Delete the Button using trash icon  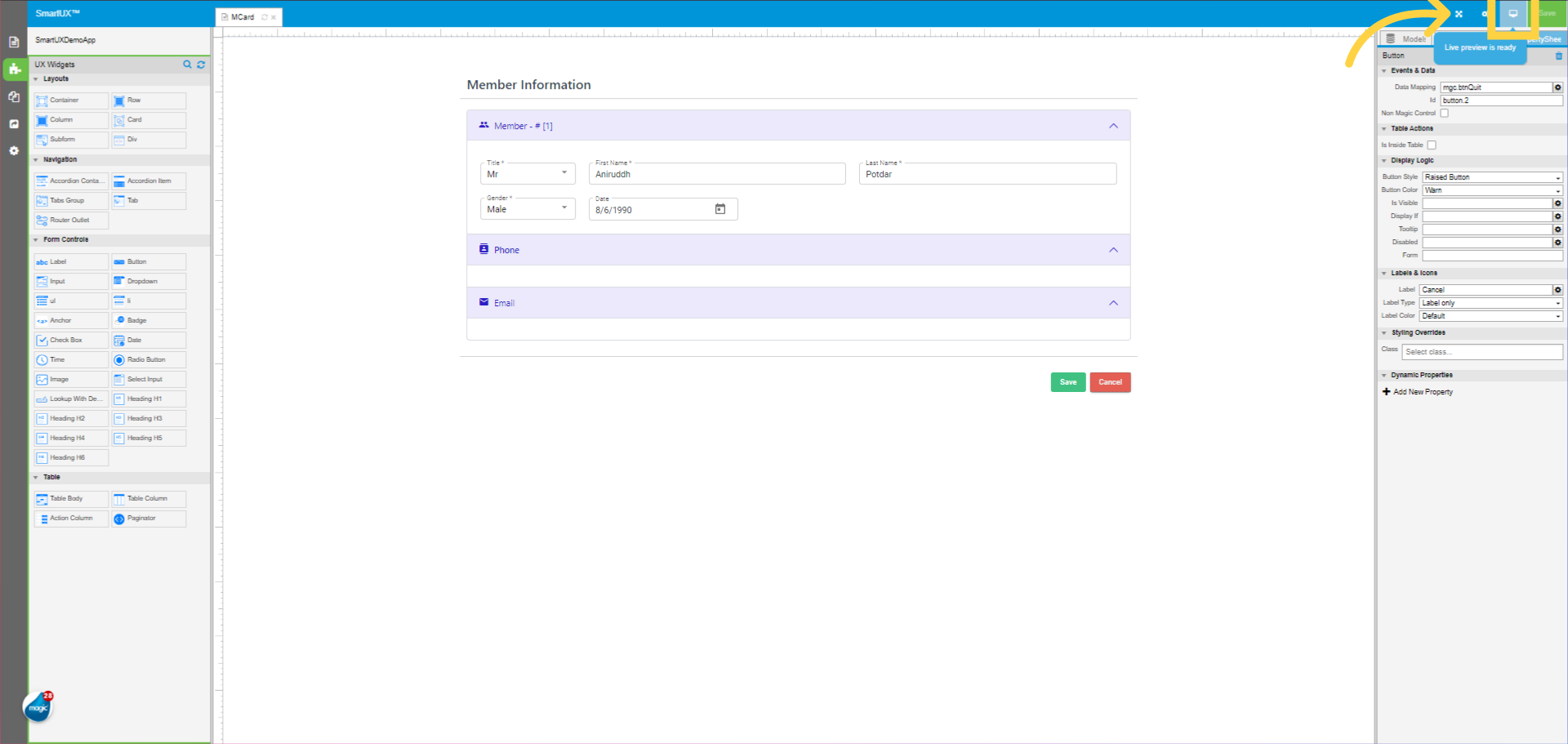tap(1558, 56)
